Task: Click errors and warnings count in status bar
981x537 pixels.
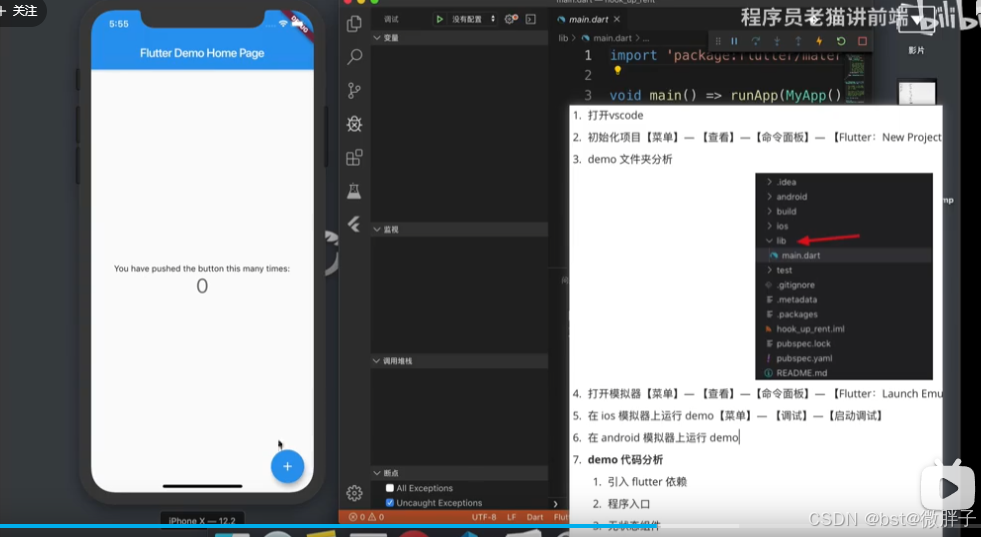Action: pos(367,517)
